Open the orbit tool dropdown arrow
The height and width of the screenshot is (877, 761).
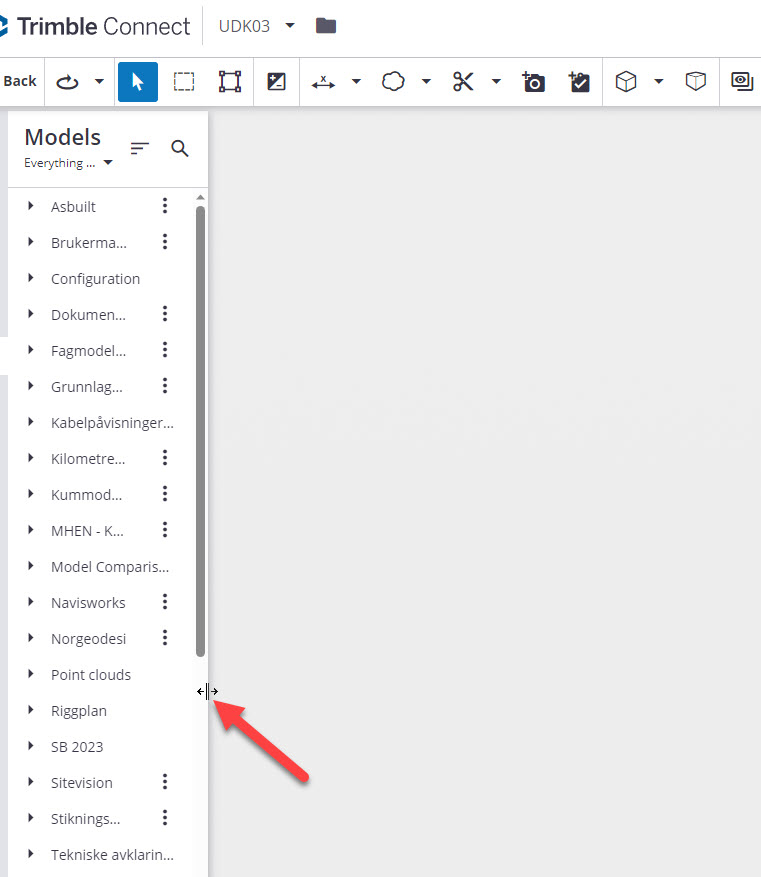pyautogui.click(x=100, y=82)
